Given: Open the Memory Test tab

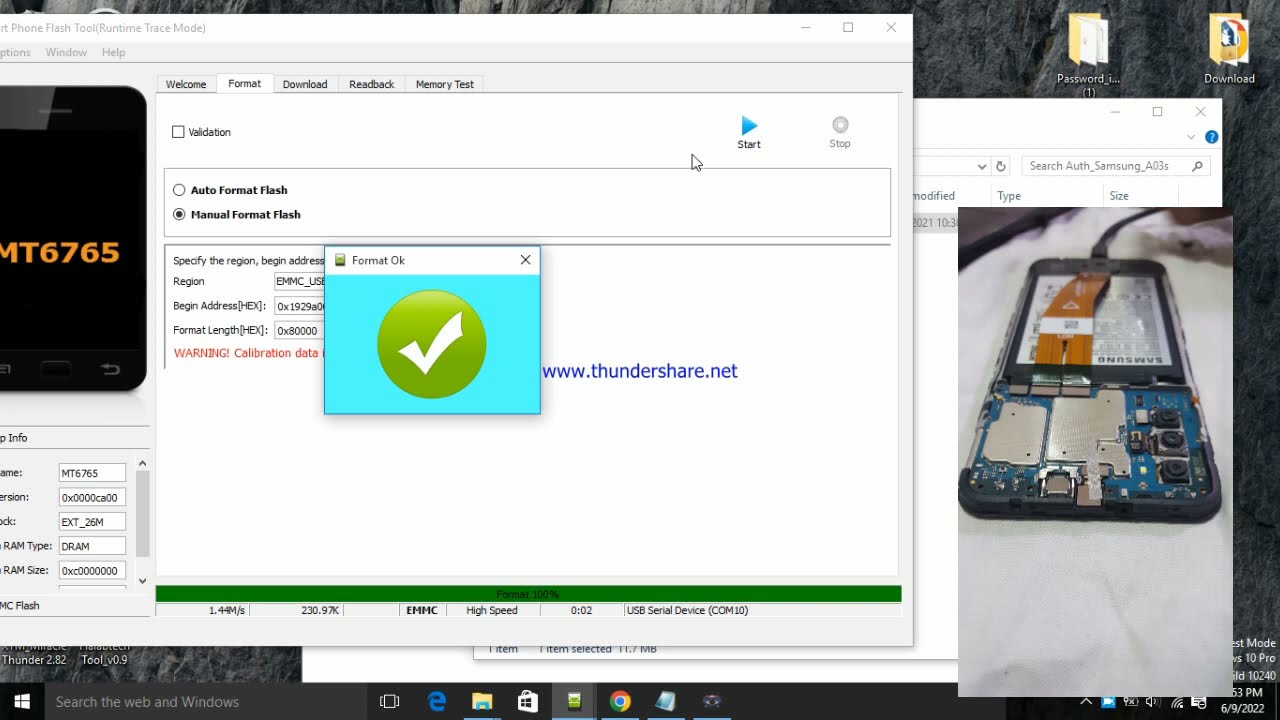Looking at the screenshot, I should click(x=445, y=84).
